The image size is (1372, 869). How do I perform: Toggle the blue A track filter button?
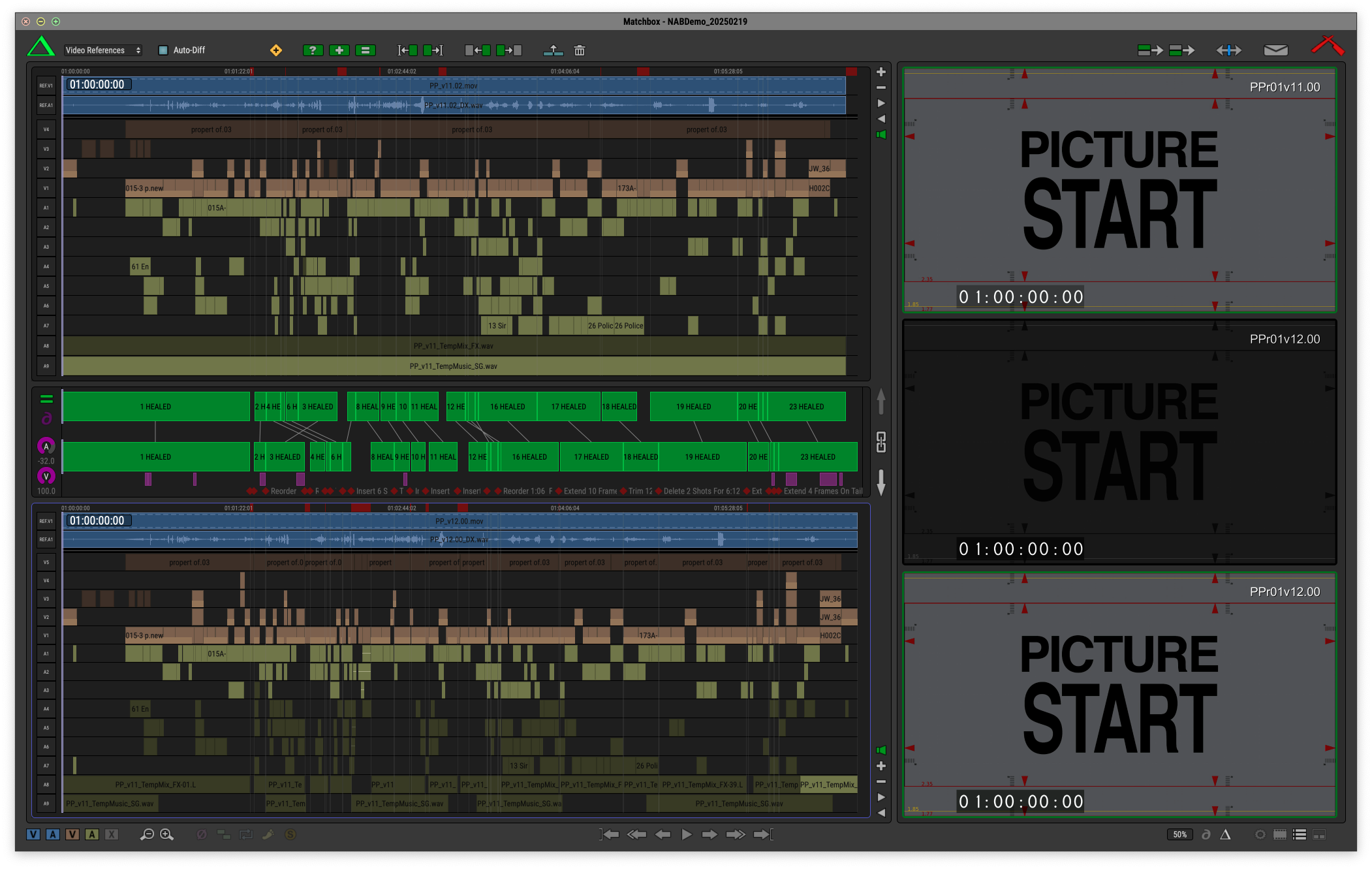click(53, 834)
